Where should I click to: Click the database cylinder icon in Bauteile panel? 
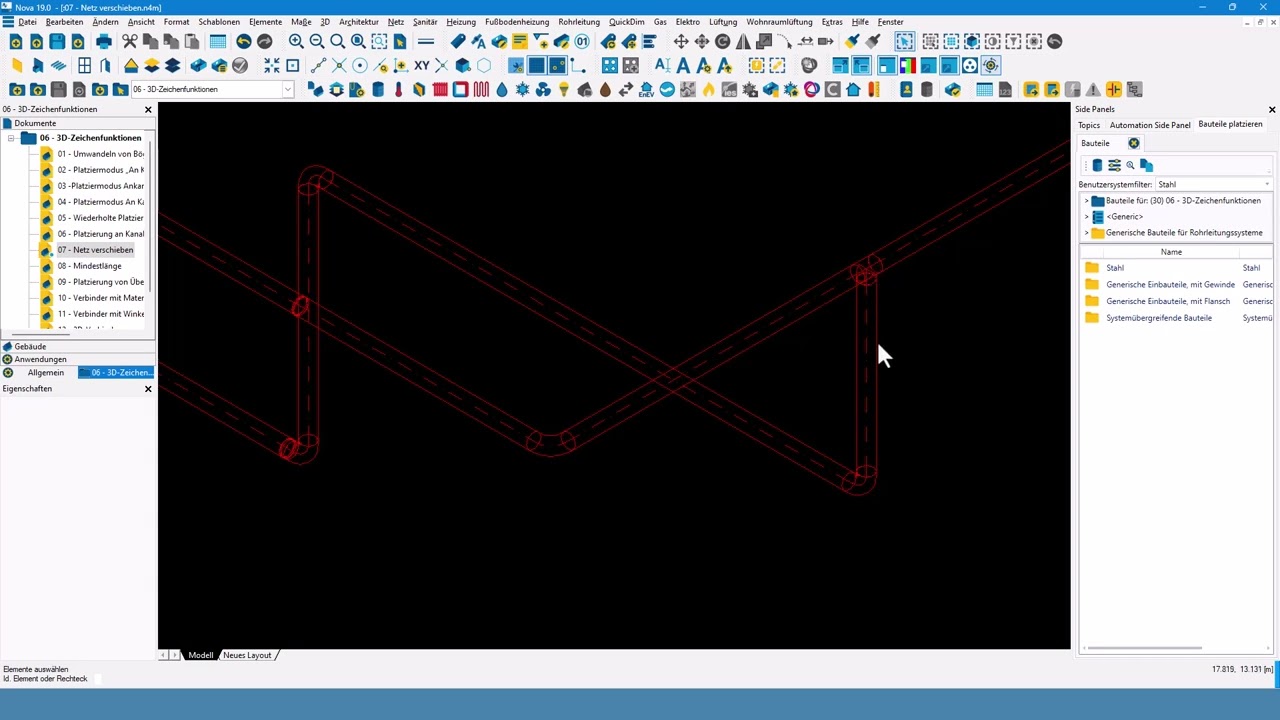pos(1097,165)
